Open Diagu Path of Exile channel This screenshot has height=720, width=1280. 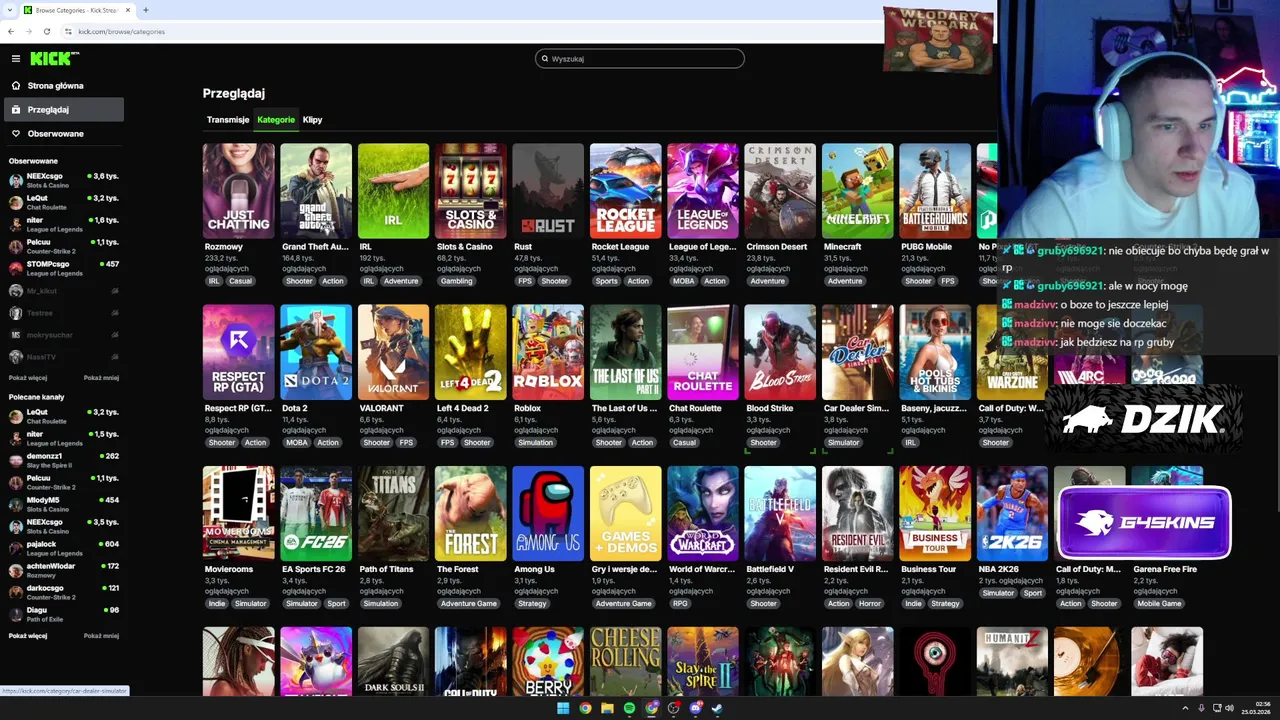(63, 613)
